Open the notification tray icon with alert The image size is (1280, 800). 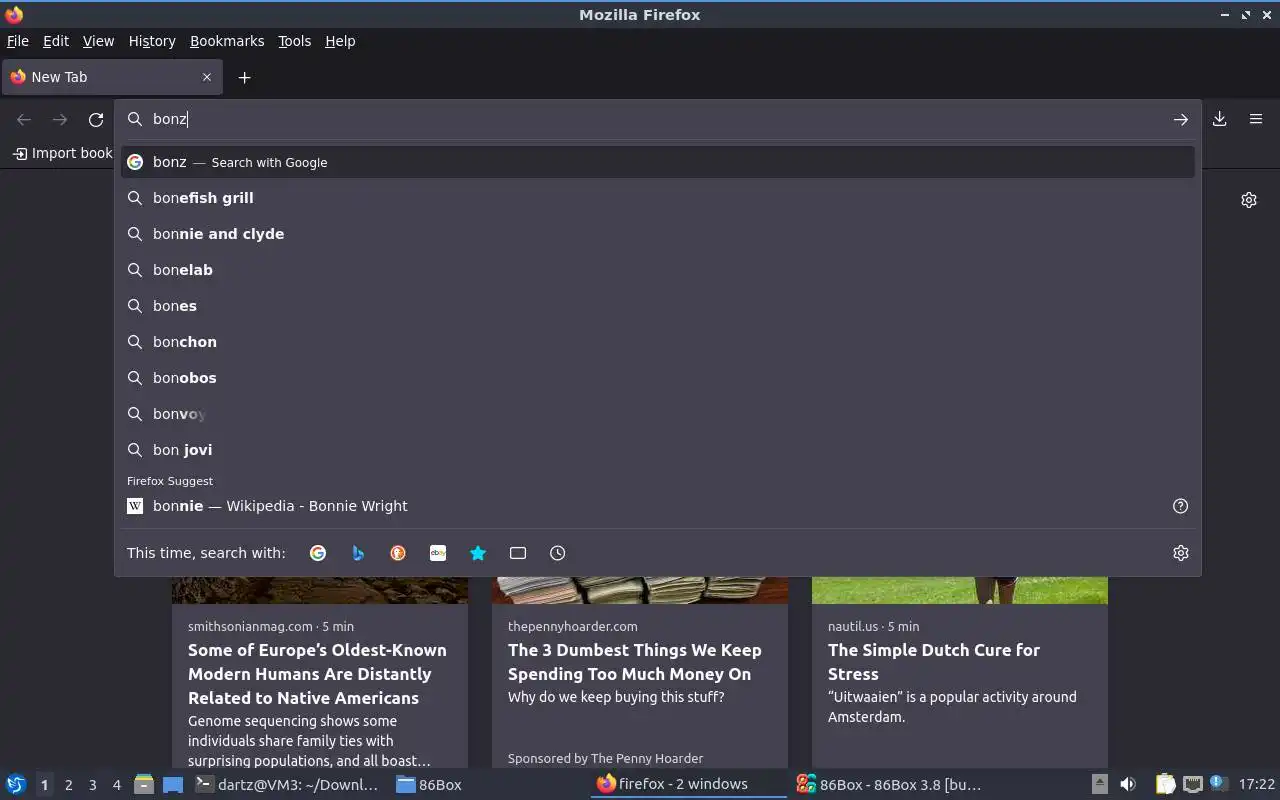[x=1218, y=784]
